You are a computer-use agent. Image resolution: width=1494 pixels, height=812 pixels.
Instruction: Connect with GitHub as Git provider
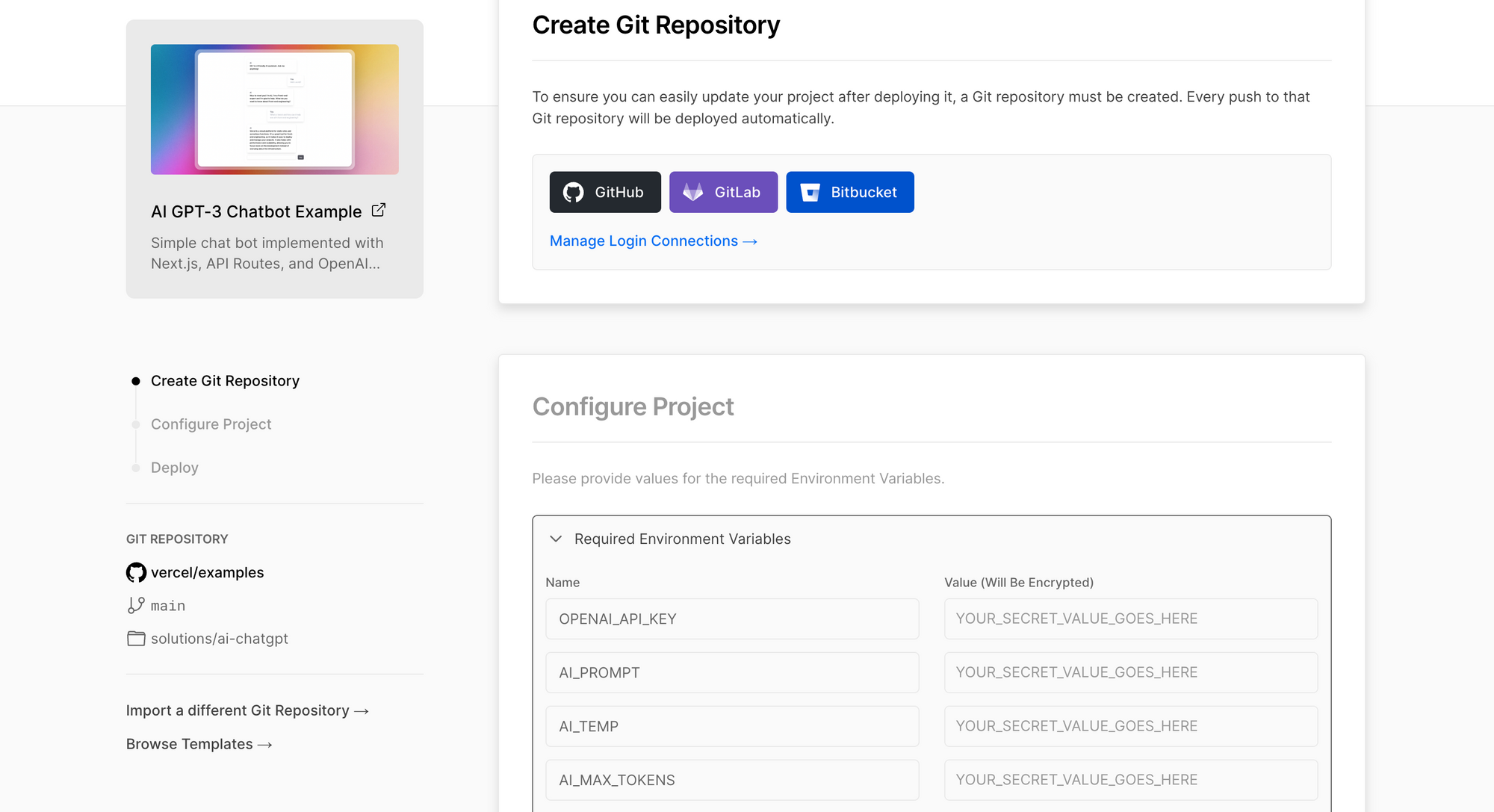point(604,192)
